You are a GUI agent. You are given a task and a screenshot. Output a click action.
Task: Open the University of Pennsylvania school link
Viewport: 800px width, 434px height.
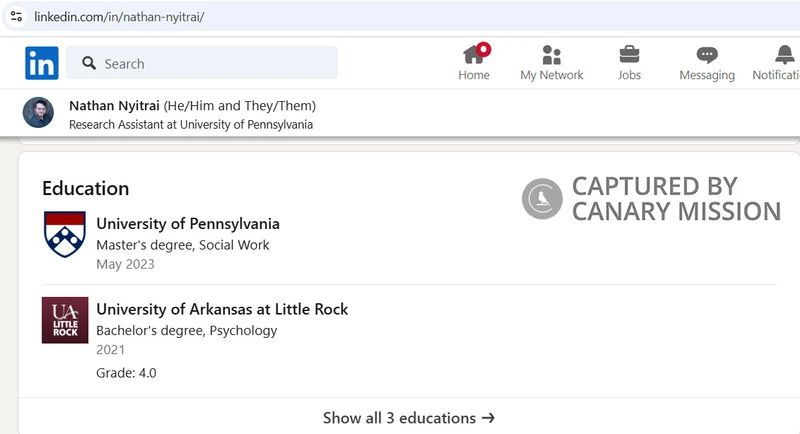(x=188, y=223)
